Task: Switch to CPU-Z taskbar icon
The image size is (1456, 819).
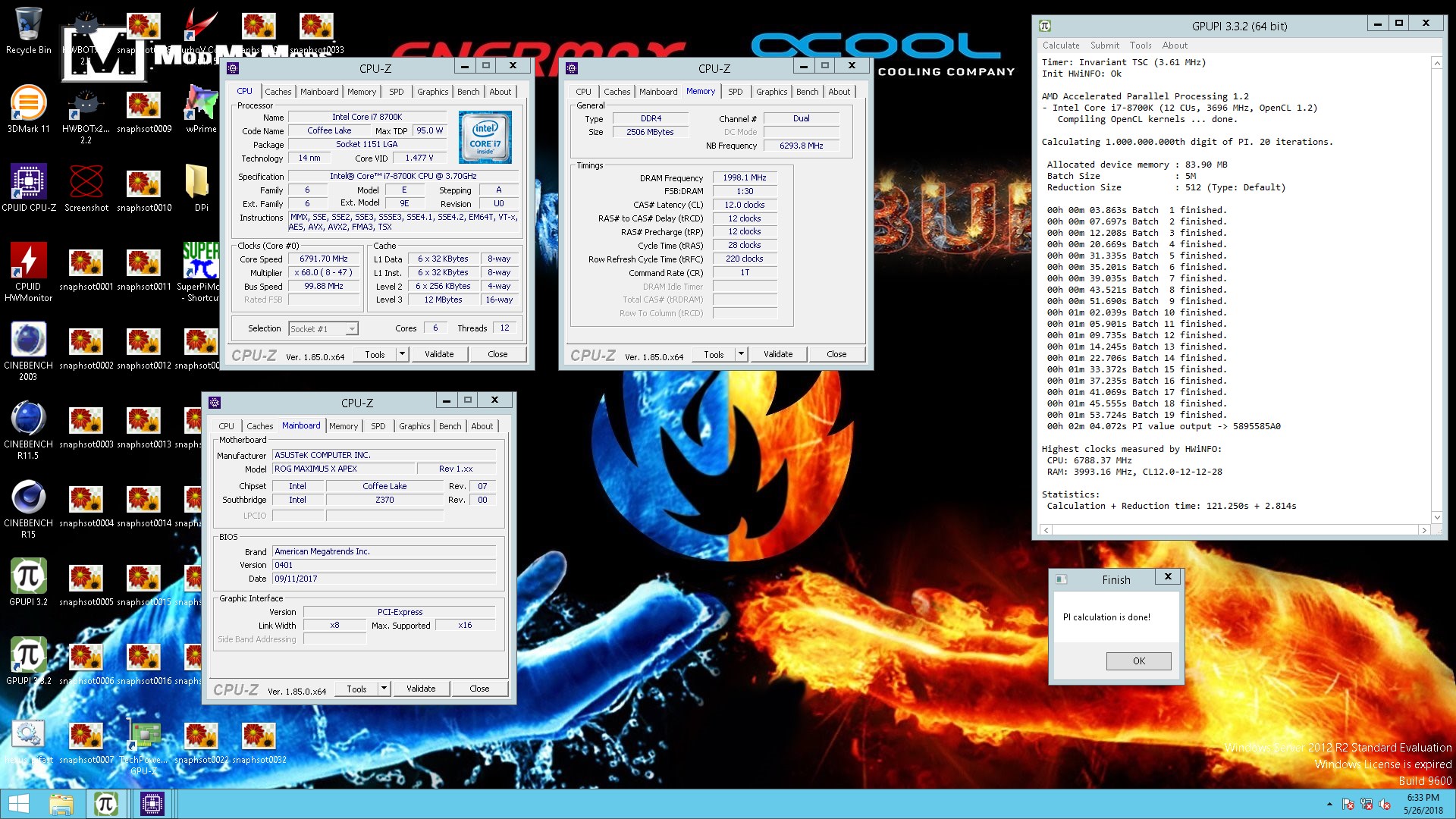Action: (152, 804)
